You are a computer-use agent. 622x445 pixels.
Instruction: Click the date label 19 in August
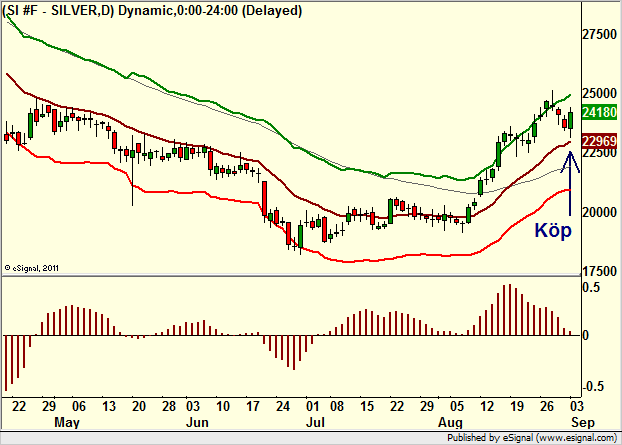pyautogui.click(x=517, y=406)
